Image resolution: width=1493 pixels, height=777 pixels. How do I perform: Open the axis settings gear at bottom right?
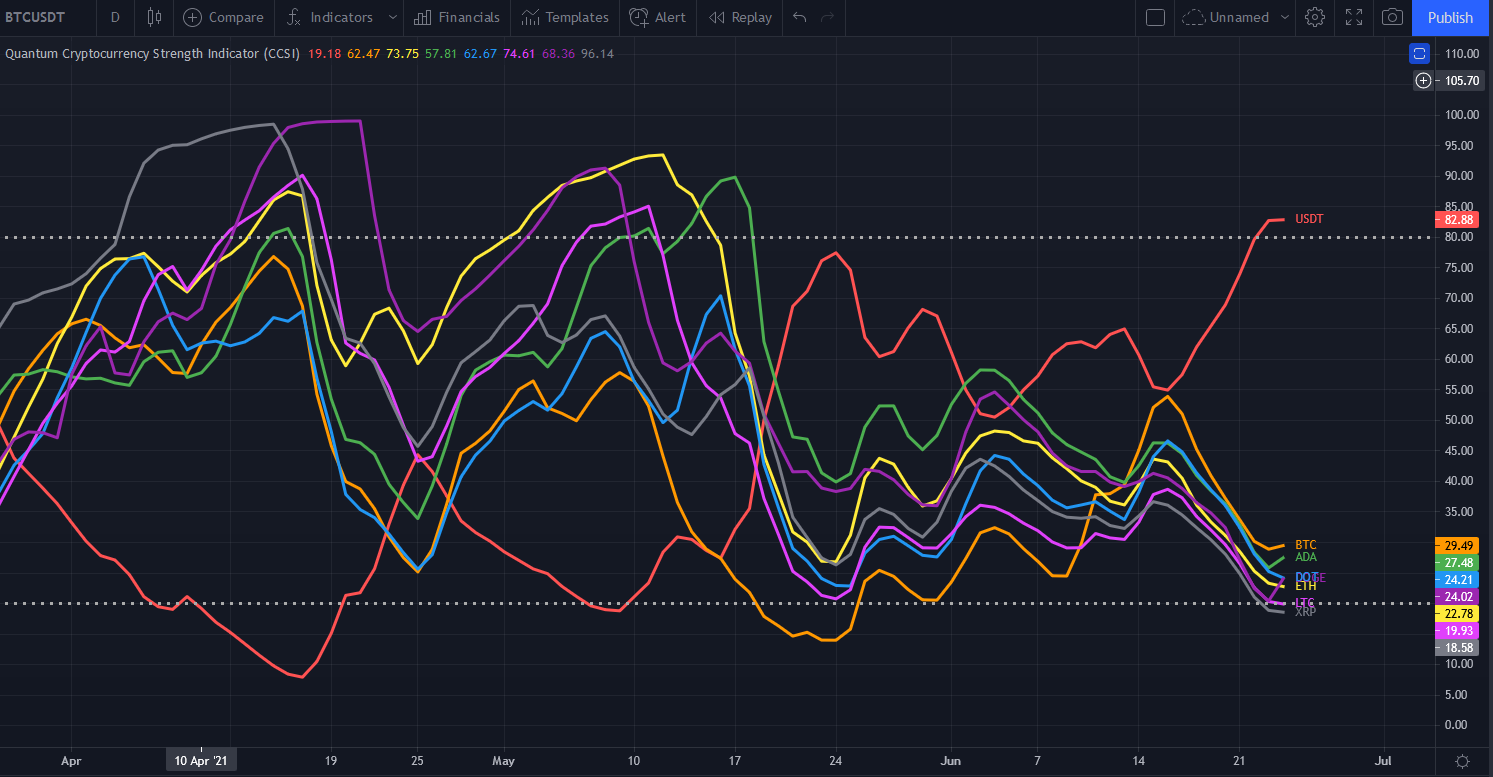click(1463, 760)
